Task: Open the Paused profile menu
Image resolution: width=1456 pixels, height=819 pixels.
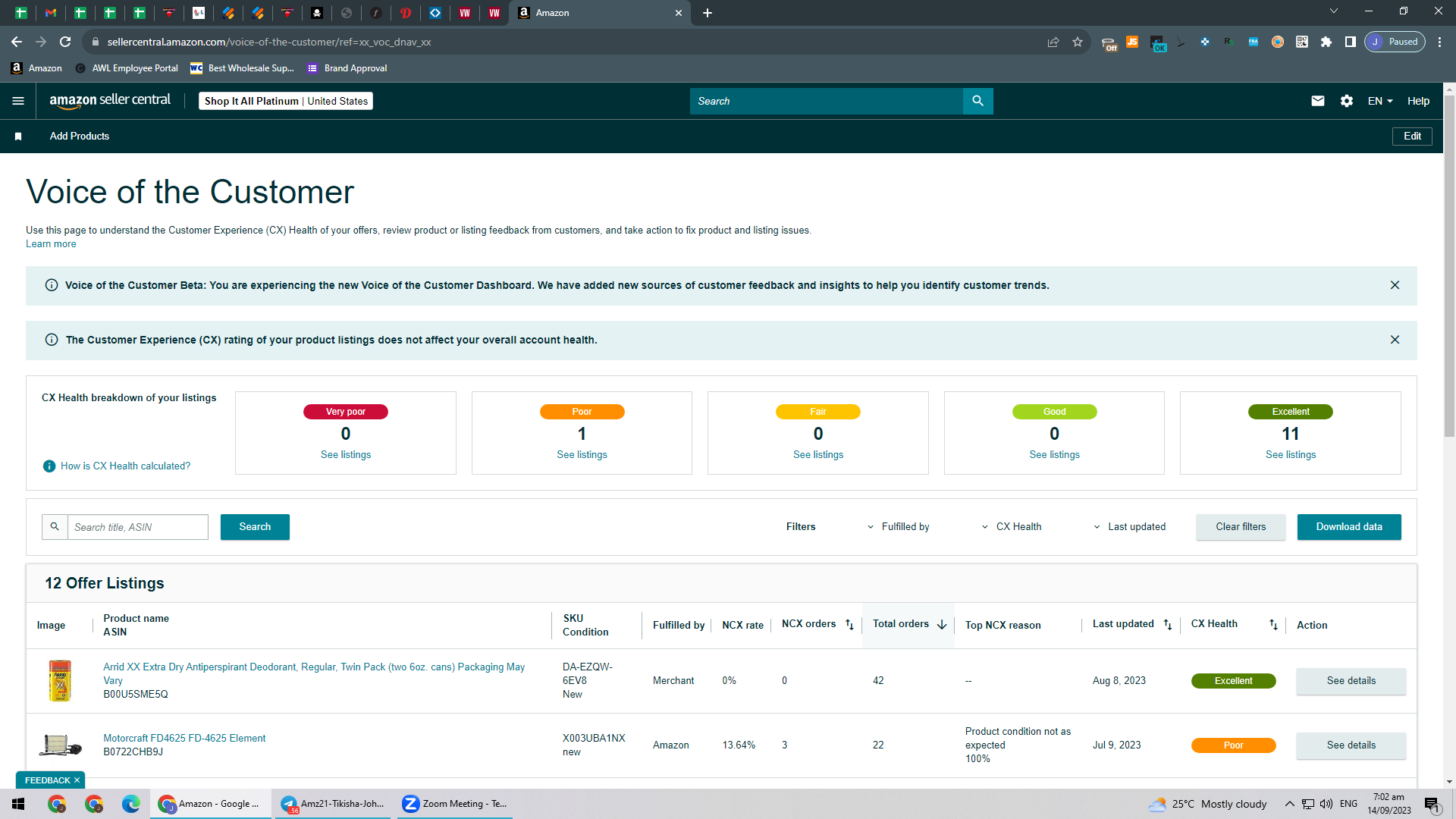Action: 1395,42
